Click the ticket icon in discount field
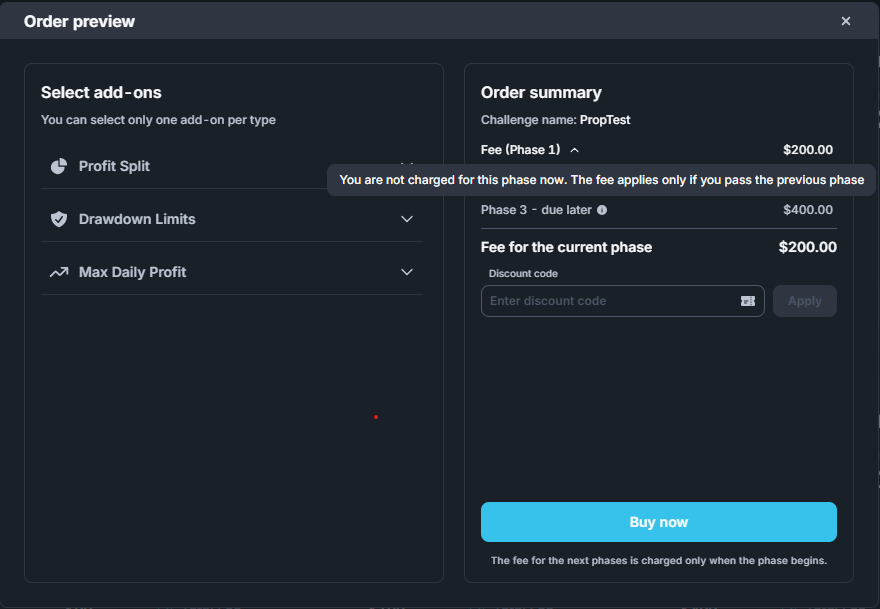 pos(747,301)
